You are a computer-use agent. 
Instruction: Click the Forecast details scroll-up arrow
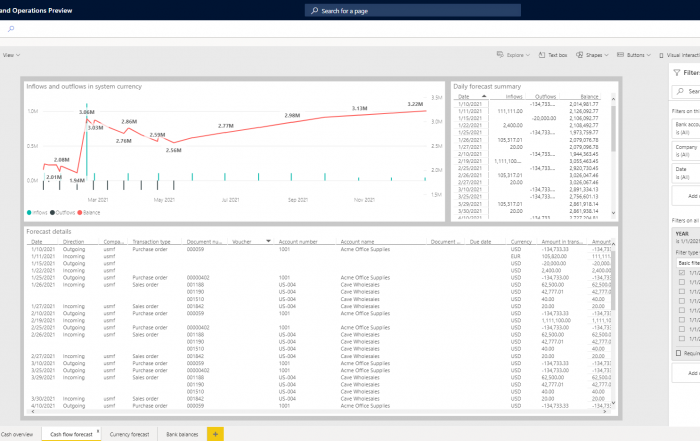(613, 244)
